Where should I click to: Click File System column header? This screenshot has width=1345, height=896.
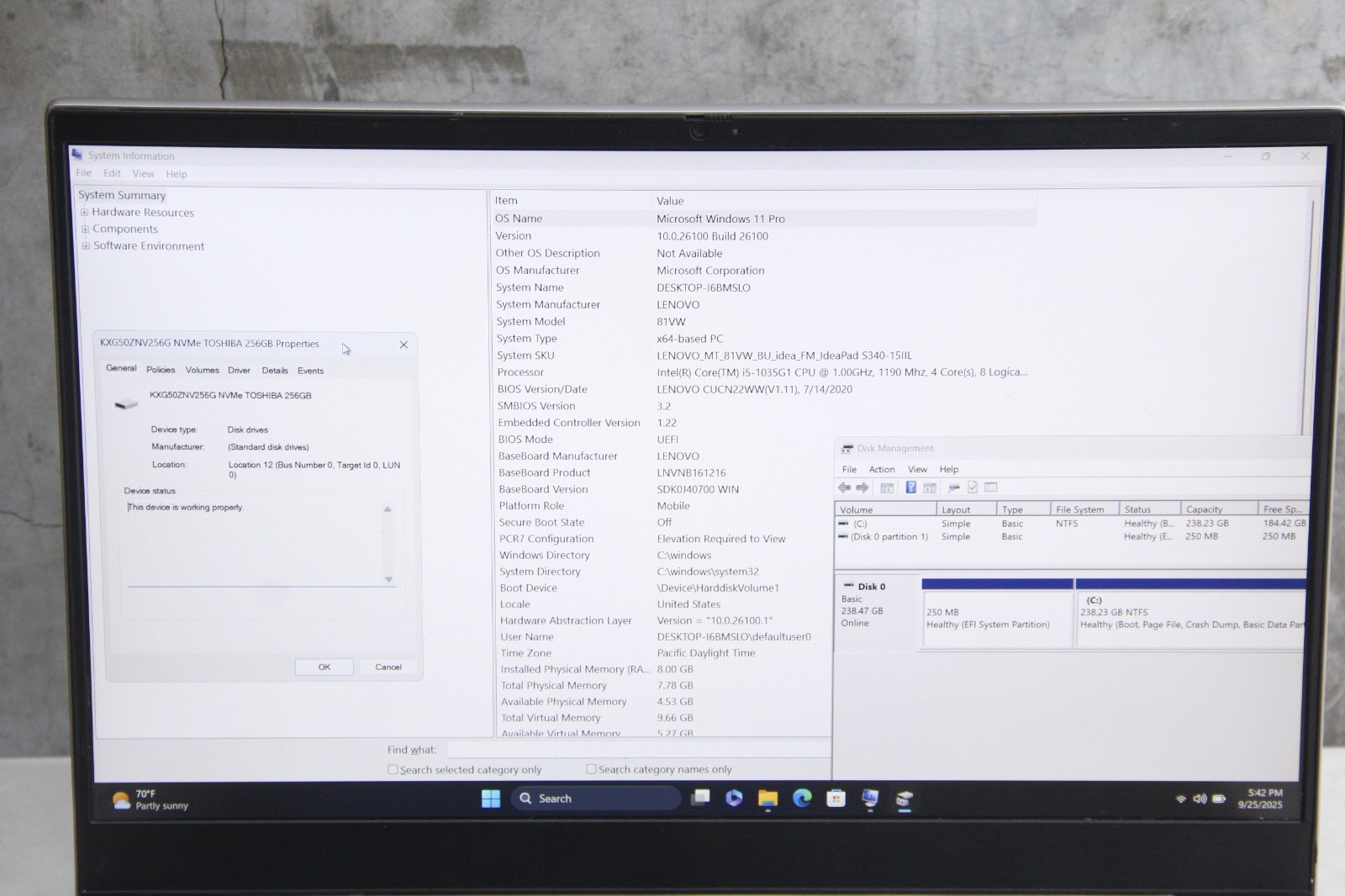pos(1084,509)
